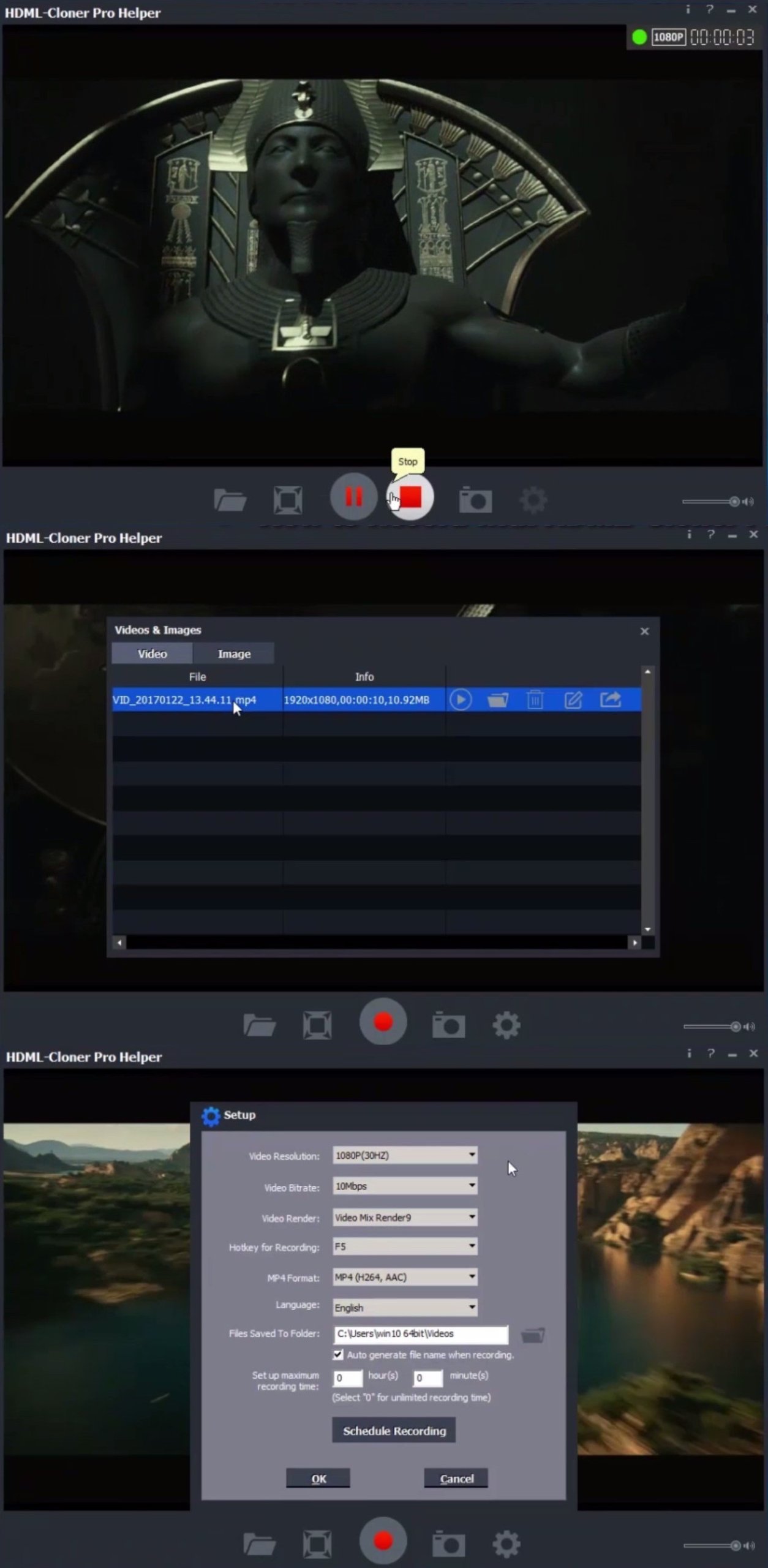
Task: Expand the Hotkey for Recording dropdown
Action: [405, 1246]
